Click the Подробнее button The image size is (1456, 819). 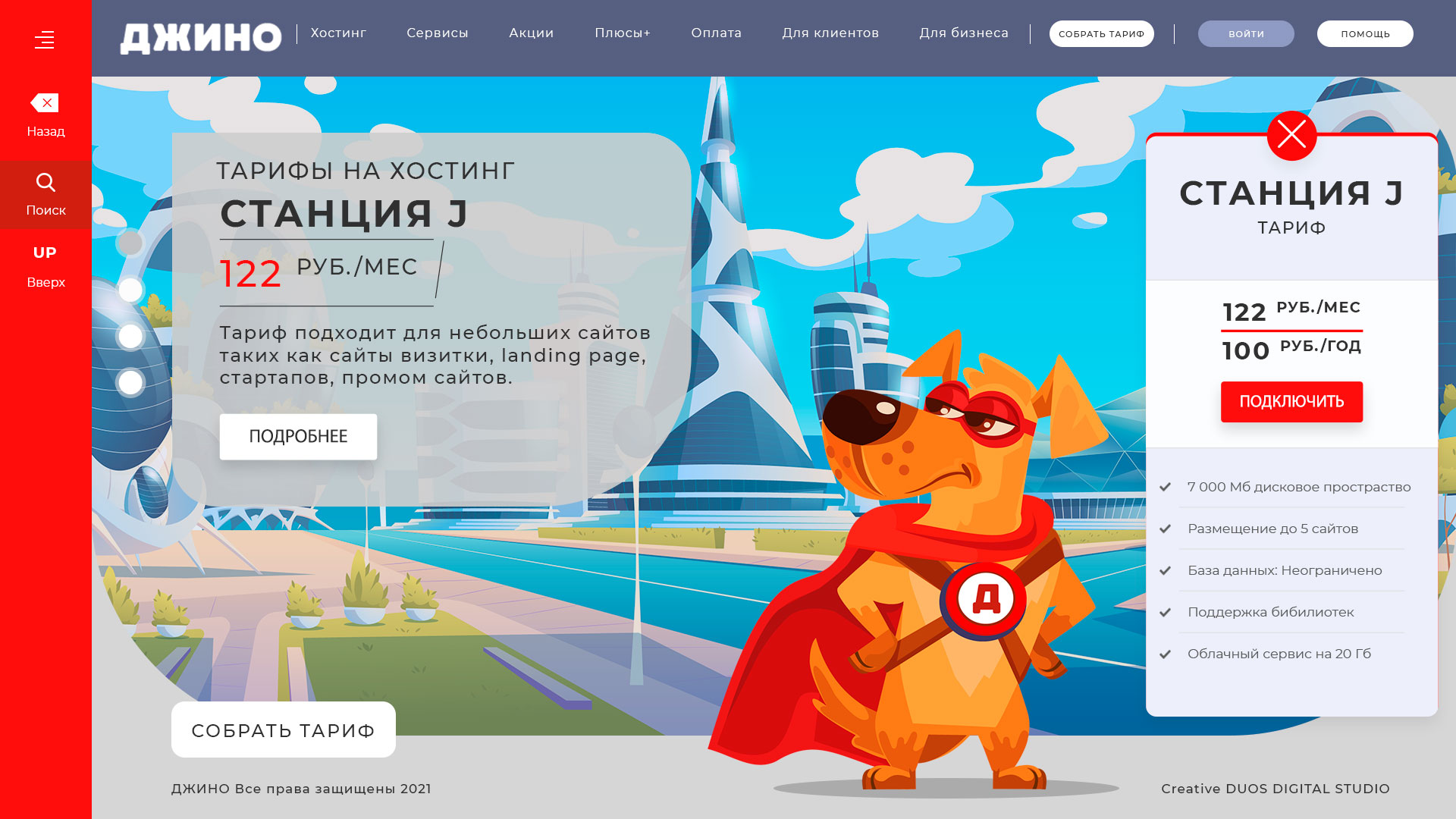click(298, 437)
